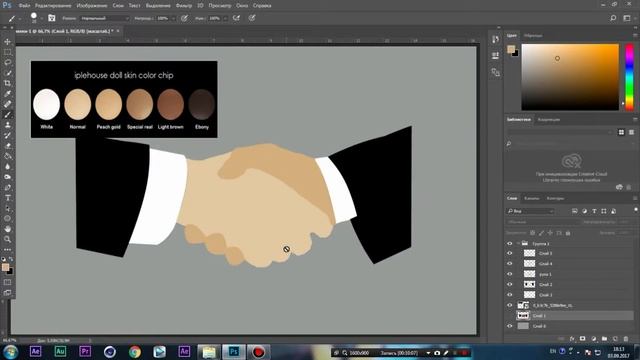Hide layer Слой 4

[509, 264]
